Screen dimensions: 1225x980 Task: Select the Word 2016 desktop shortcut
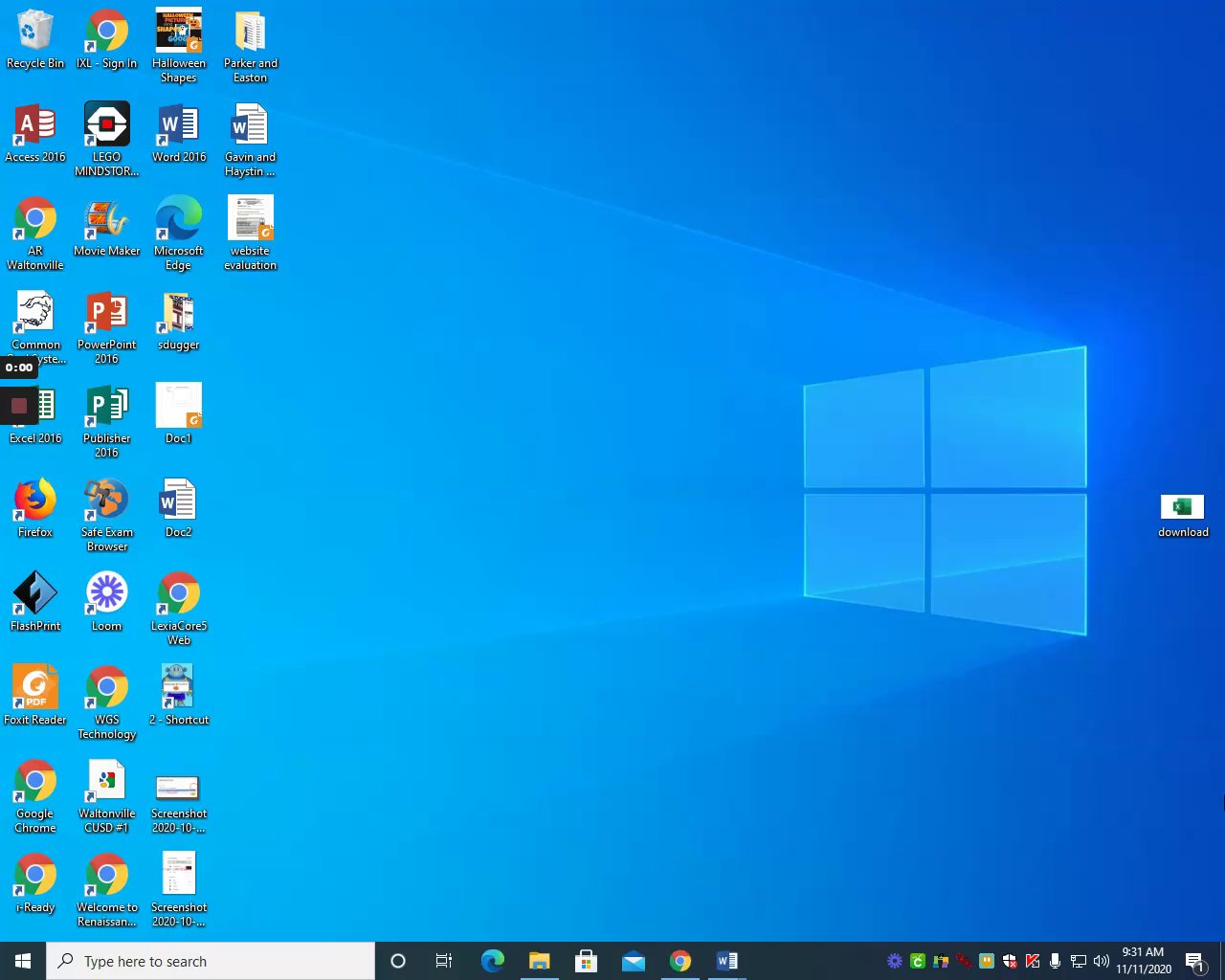coord(179,134)
